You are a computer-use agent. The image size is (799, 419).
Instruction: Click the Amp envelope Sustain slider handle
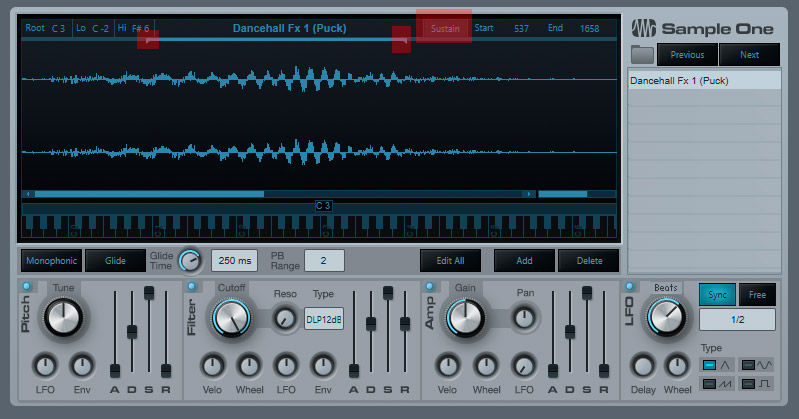coord(587,294)
